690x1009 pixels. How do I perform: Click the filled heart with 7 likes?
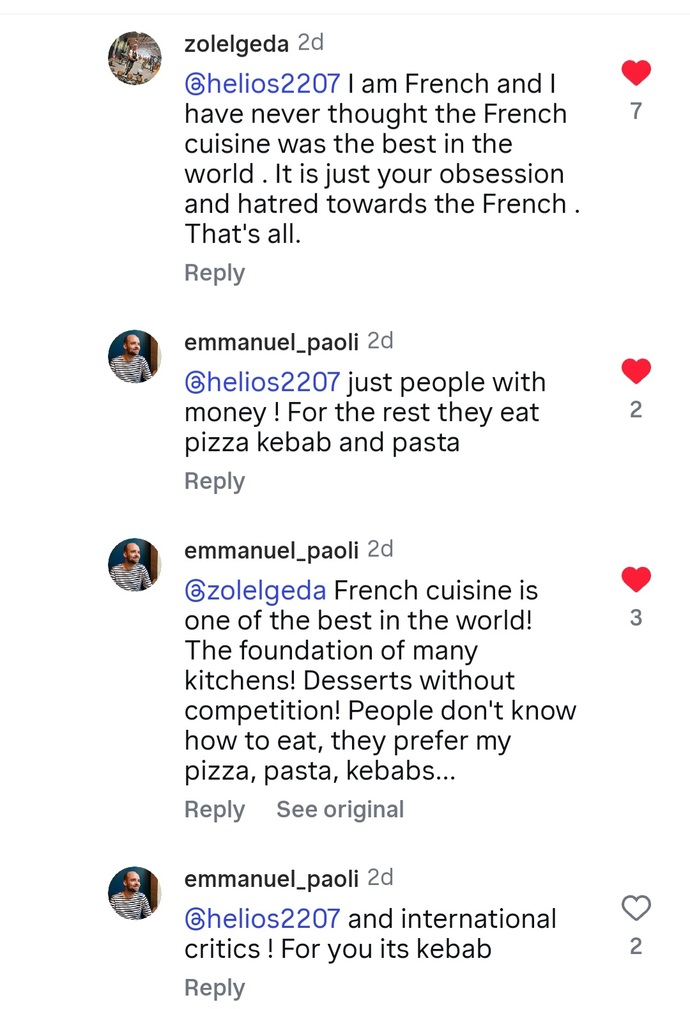636,72
